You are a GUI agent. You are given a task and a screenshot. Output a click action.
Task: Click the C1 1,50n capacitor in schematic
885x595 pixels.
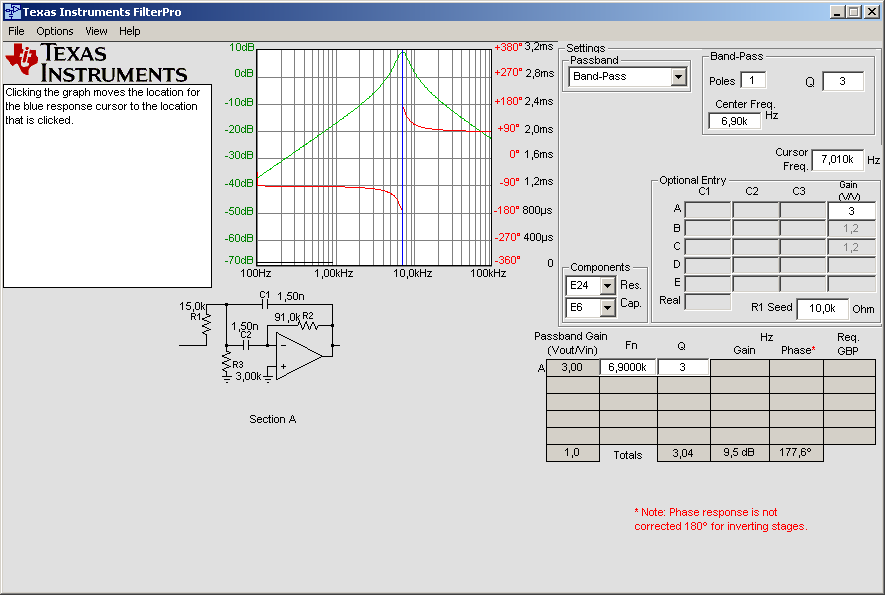pos(264,304)
